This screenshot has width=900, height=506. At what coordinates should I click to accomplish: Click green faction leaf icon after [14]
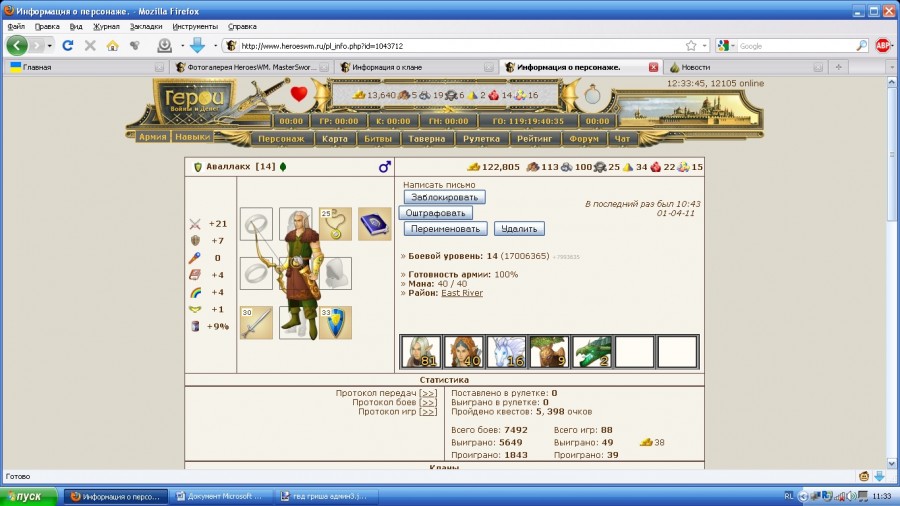point(282,167)
